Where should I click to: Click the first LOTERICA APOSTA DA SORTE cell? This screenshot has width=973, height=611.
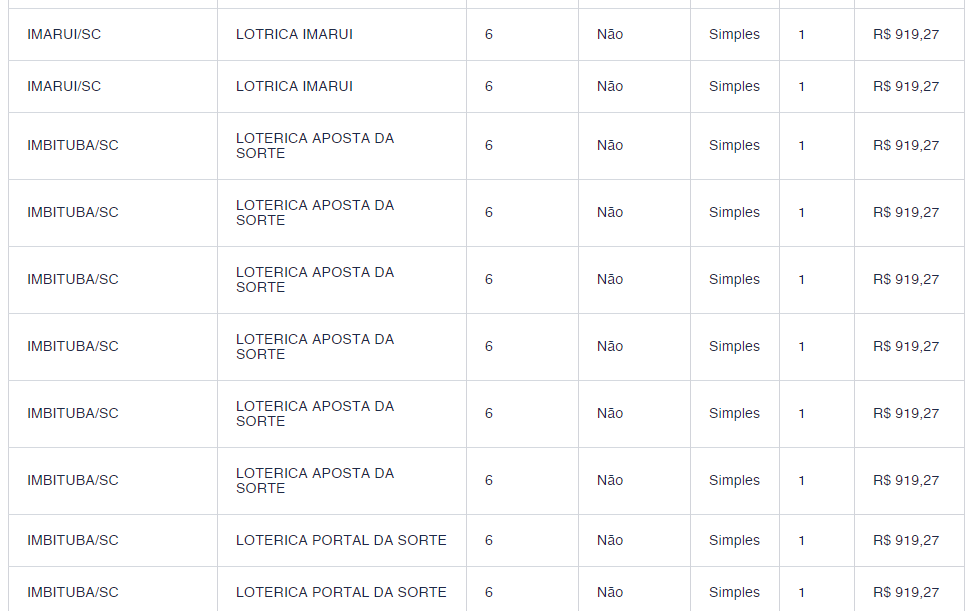pos(315,145)
